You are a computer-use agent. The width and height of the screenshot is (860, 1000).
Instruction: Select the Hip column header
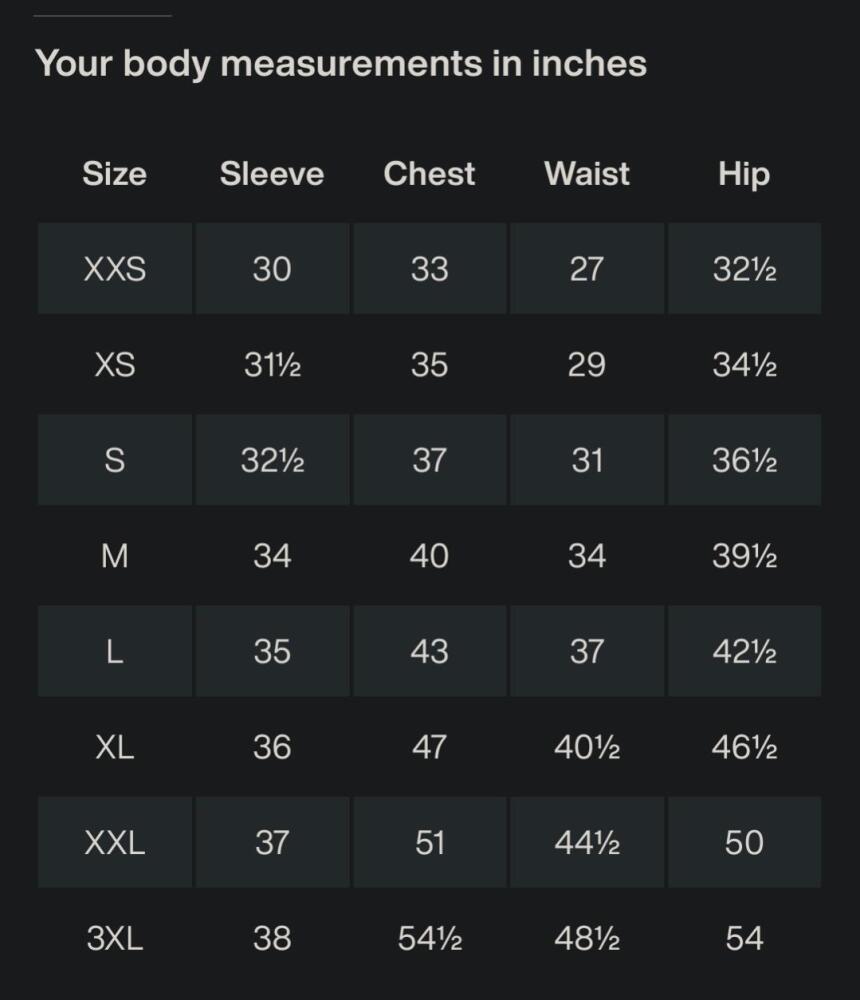click(x=744, y=175)
